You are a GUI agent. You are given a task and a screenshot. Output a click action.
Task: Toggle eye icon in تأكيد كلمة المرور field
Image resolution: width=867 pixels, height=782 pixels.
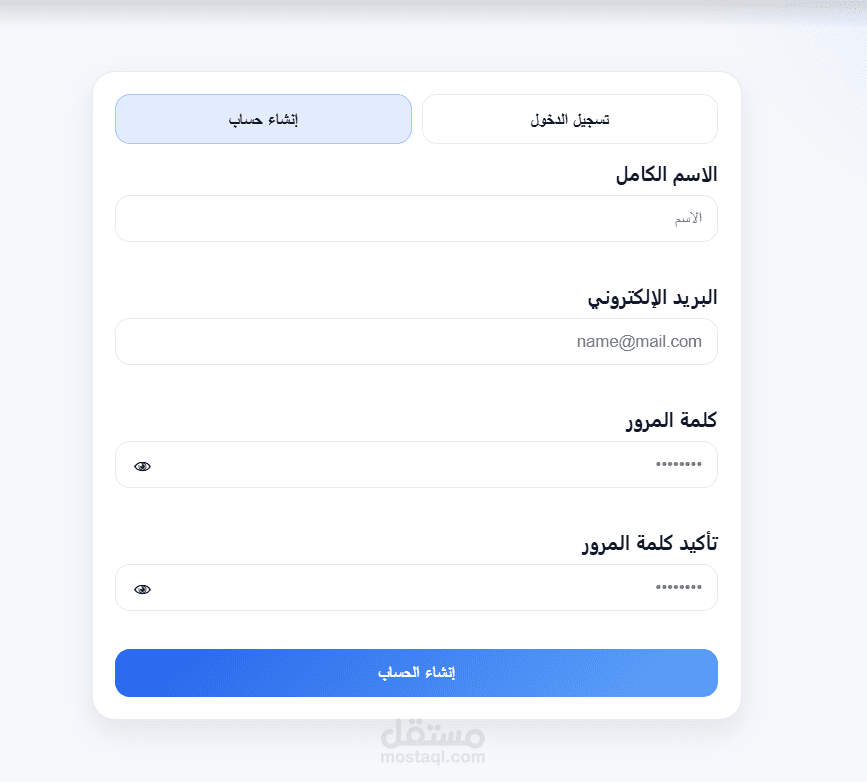click(142, 589)
